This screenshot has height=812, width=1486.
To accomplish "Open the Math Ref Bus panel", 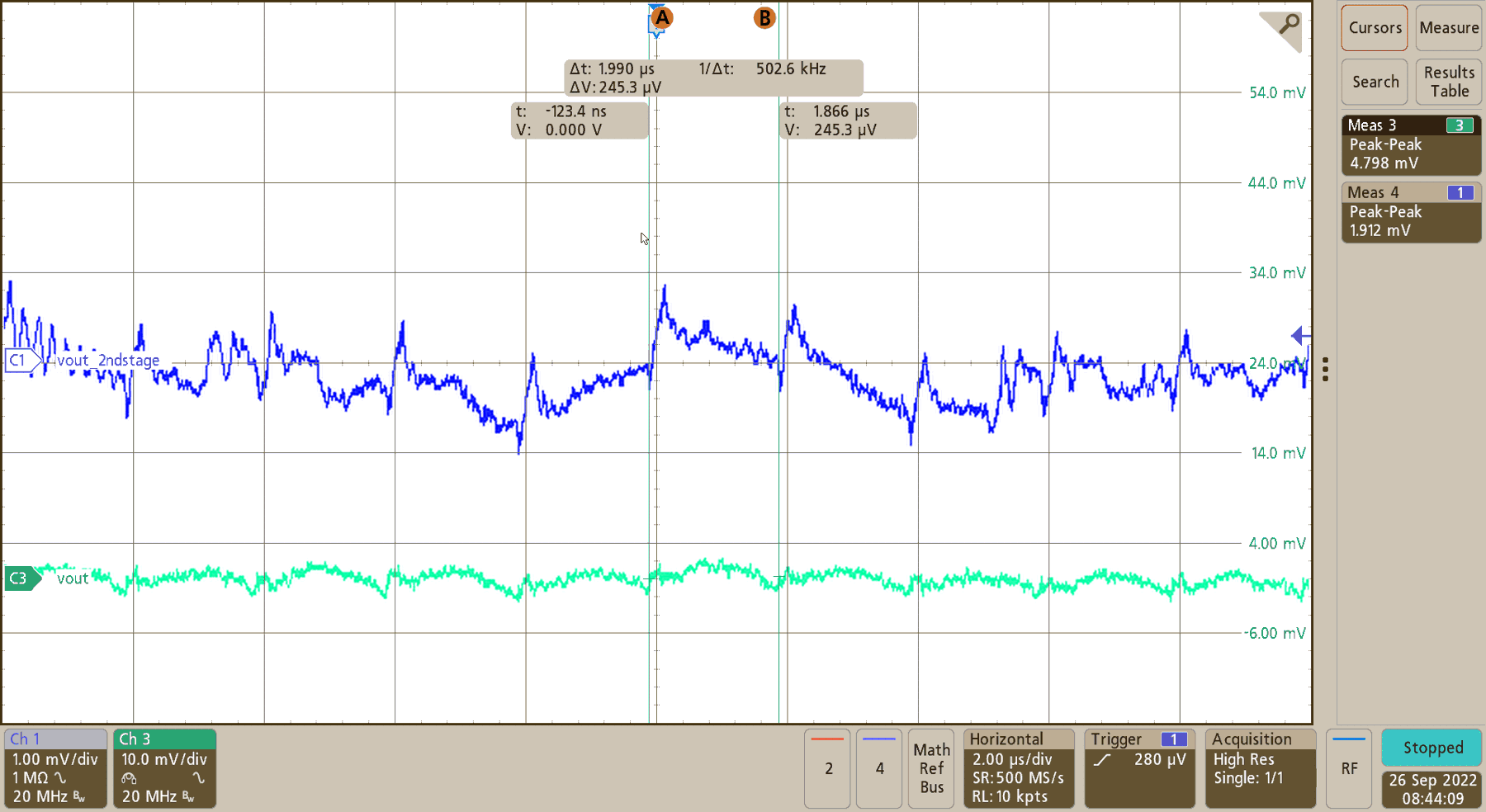I will (931, 768).
